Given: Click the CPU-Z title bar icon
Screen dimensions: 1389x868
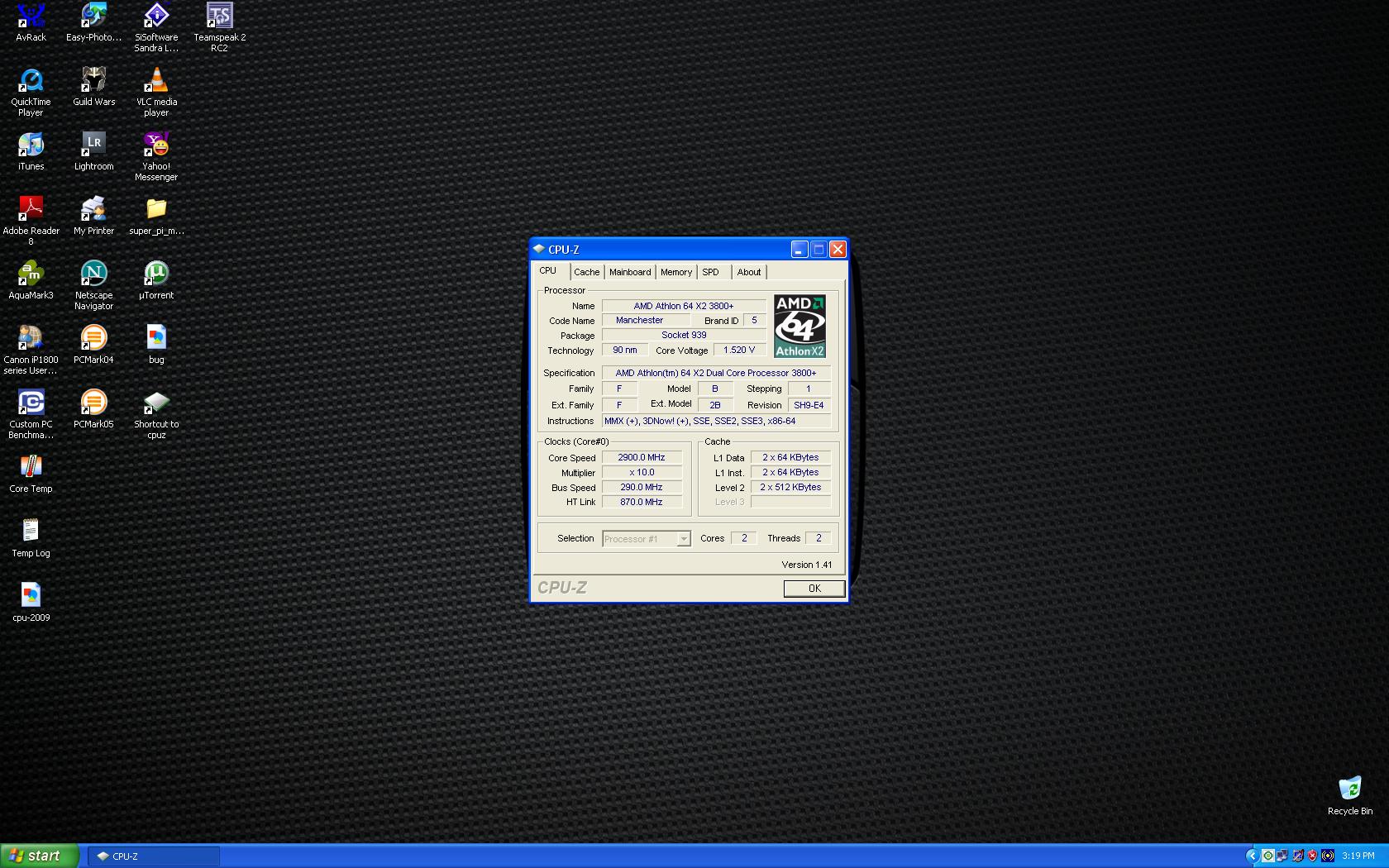Looking at the screenshot, I should click(539, 250).
